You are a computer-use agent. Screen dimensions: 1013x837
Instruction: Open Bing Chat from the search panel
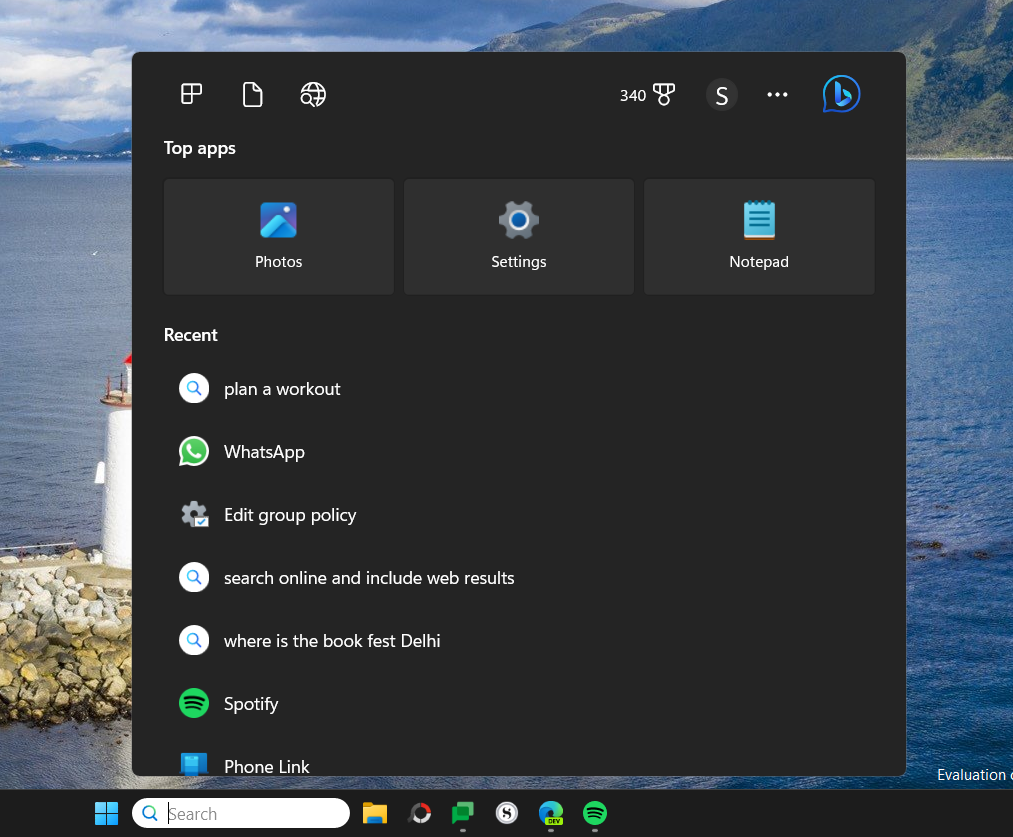click(840, 93)
